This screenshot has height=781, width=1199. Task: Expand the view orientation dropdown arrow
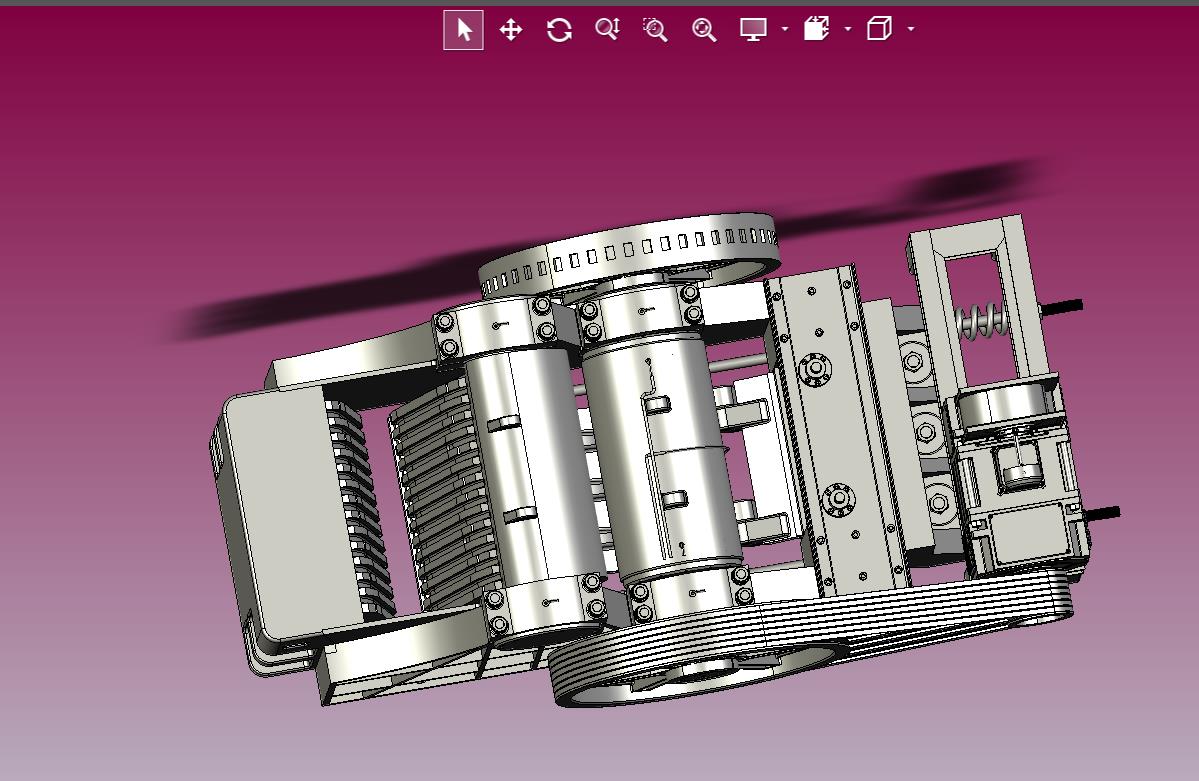911,29
